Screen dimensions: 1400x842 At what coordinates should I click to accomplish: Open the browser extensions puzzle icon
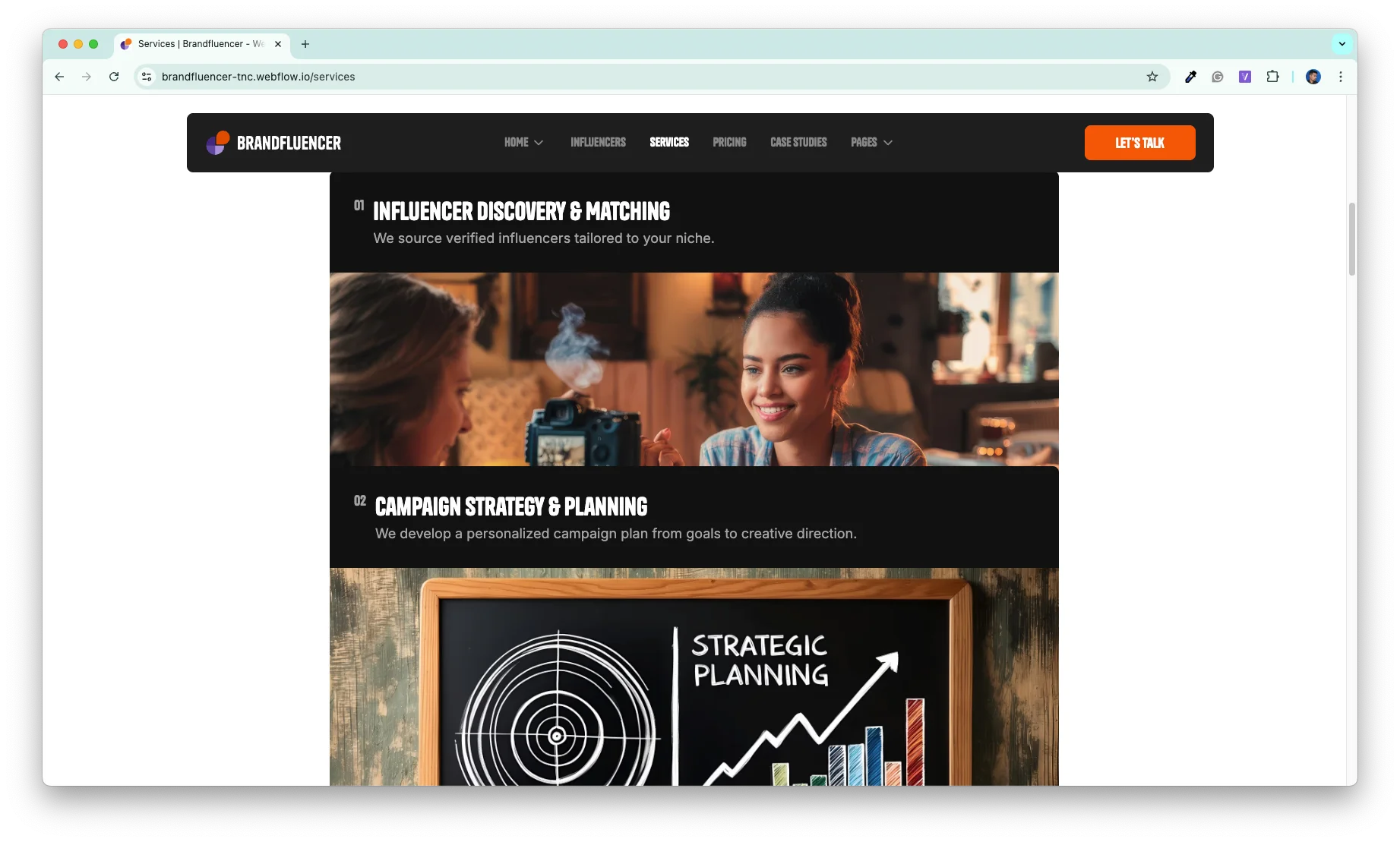1272,77
